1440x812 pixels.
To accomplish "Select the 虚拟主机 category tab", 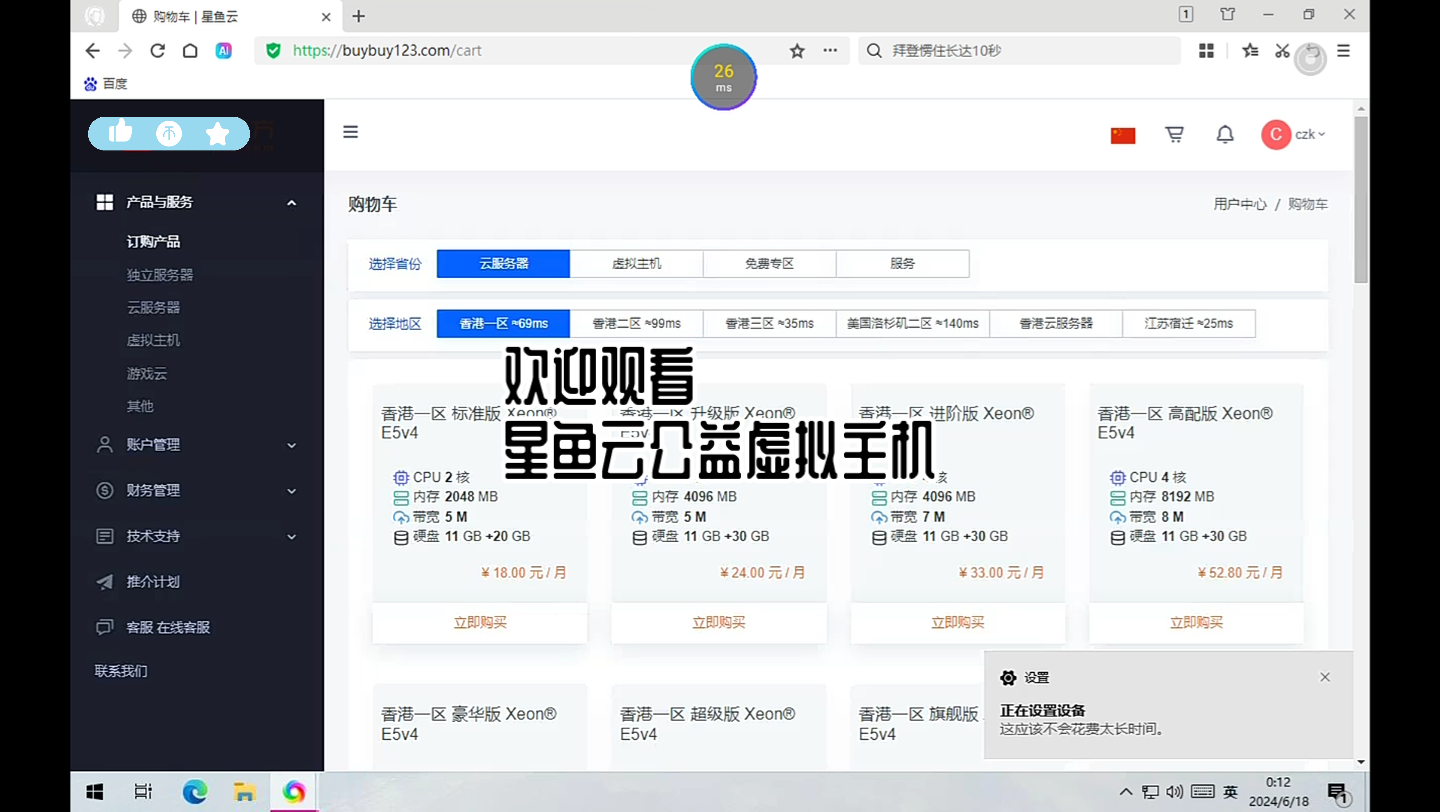I will coord(637,264).
